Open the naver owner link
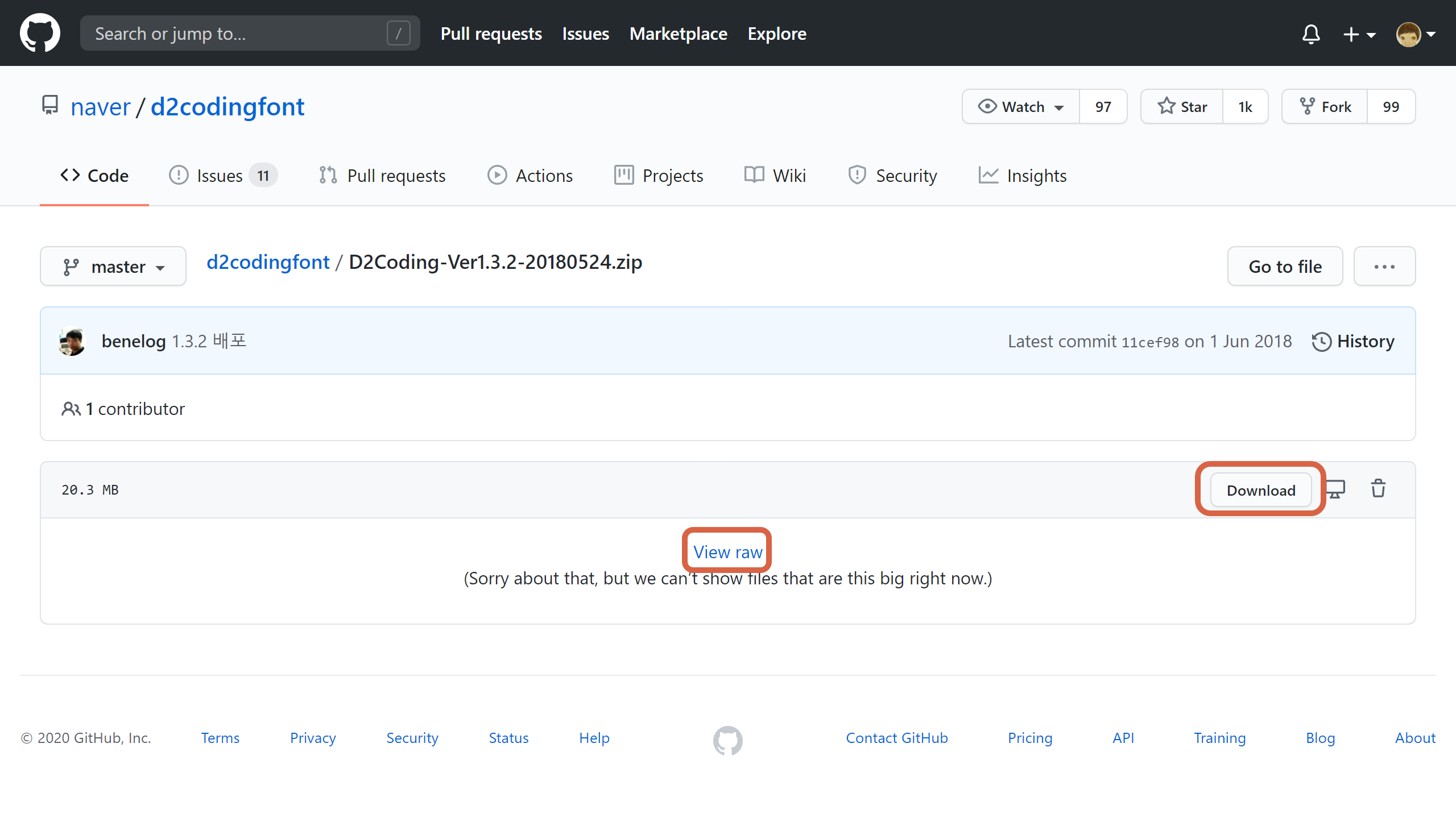The width and height of the screenshot is (1456, 818). tap(101, 107)
